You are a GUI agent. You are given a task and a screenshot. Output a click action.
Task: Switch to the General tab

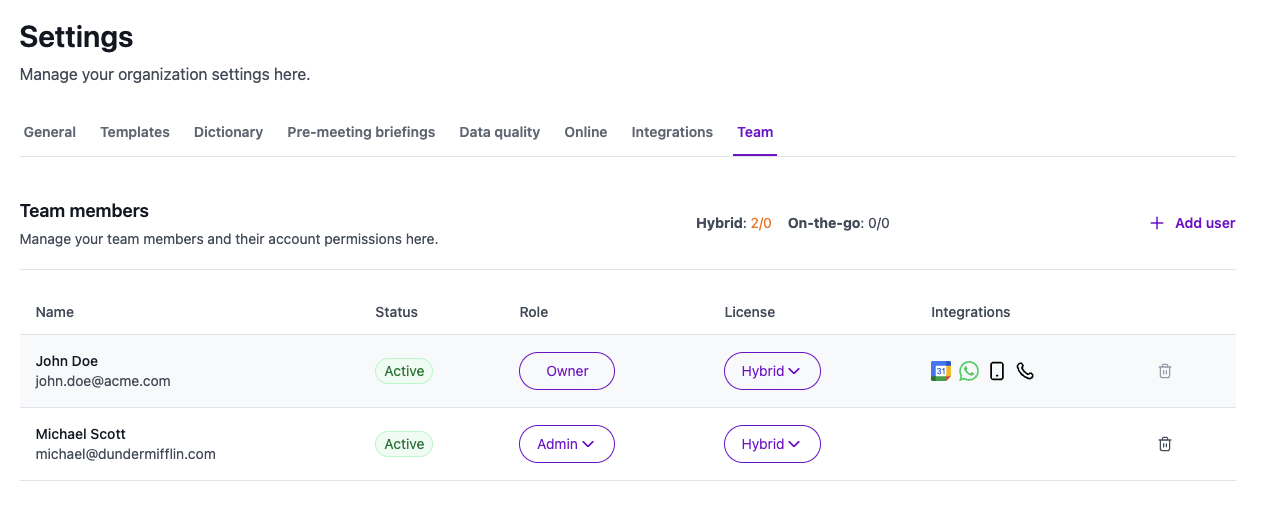coord(50,132)
